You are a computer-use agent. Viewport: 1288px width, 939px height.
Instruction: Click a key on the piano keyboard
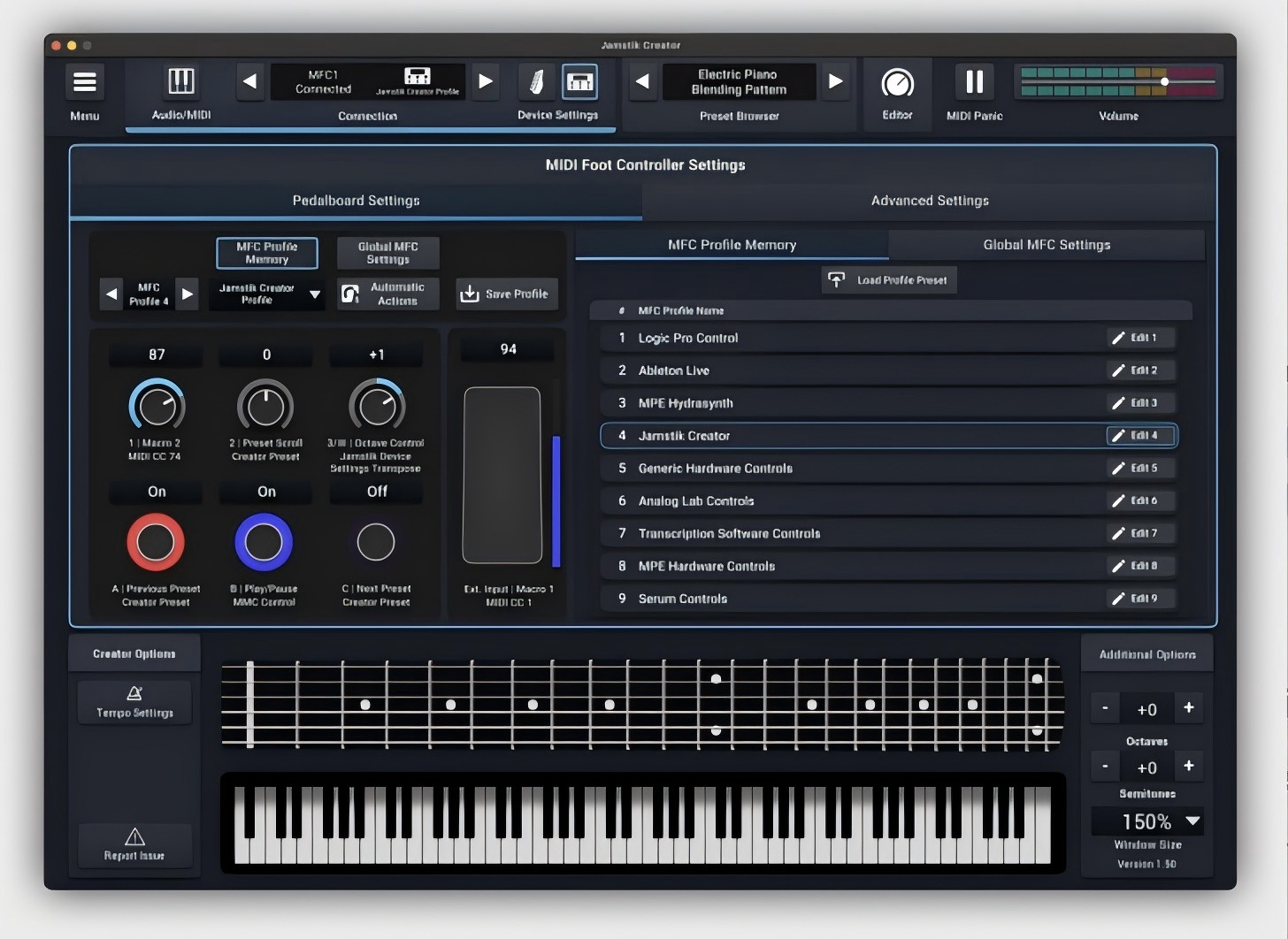pyautogui.click(x=643, y=825)
